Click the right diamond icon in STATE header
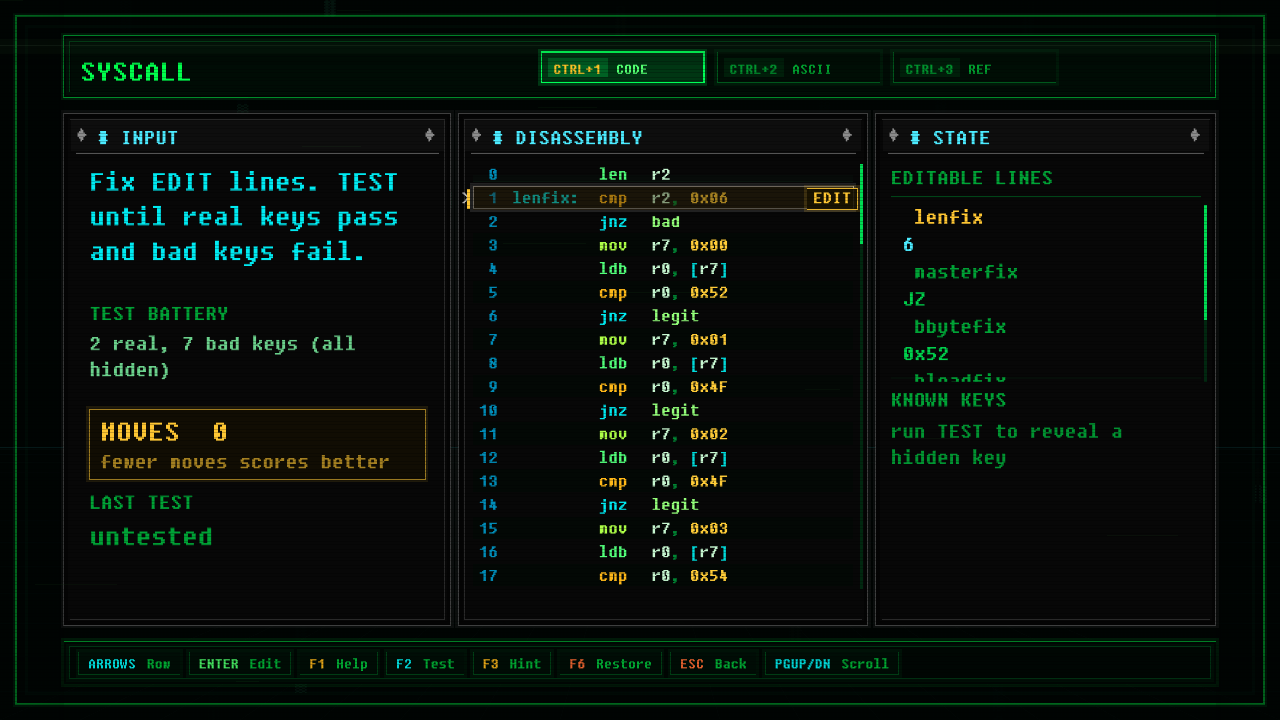Image resolution: width=1280 pixels, height=720 pixels. (x=1195, y=136)
